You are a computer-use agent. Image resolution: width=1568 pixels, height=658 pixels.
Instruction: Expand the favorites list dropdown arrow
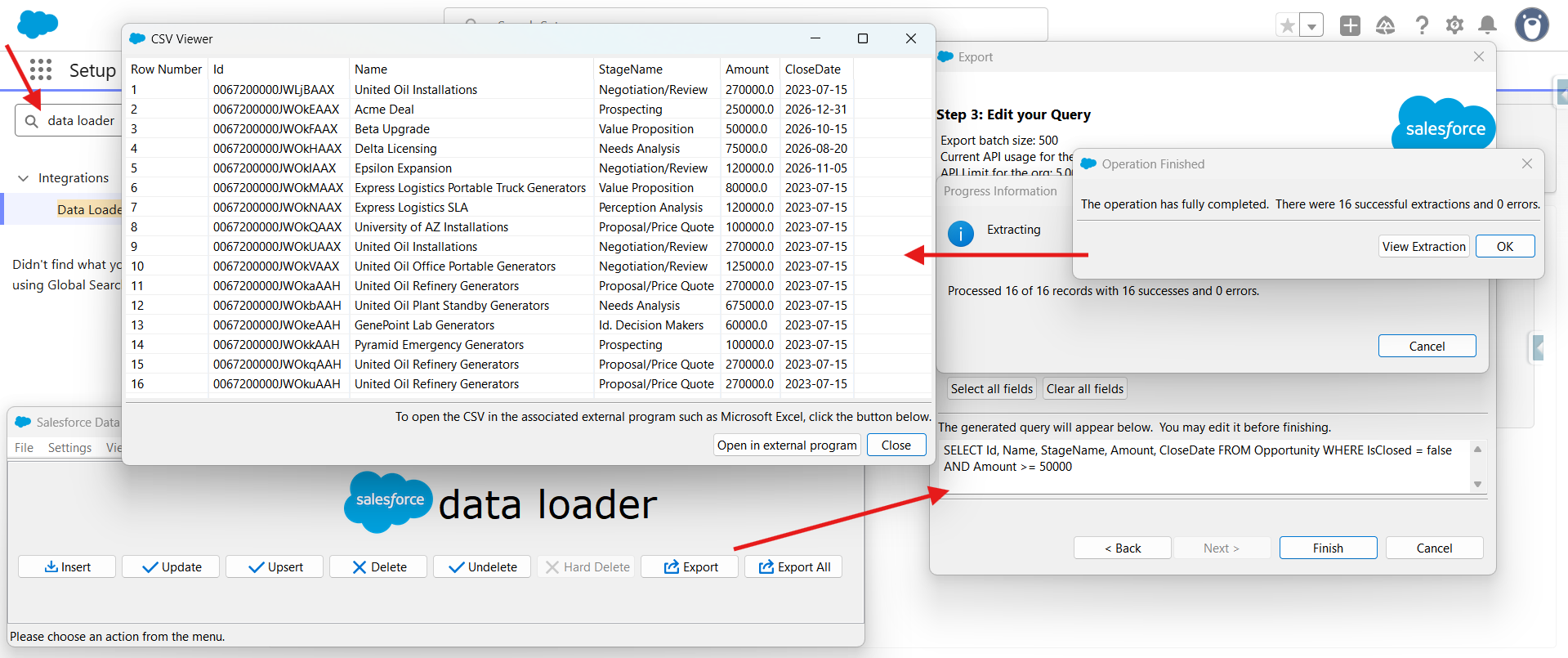pos(1311,25)
